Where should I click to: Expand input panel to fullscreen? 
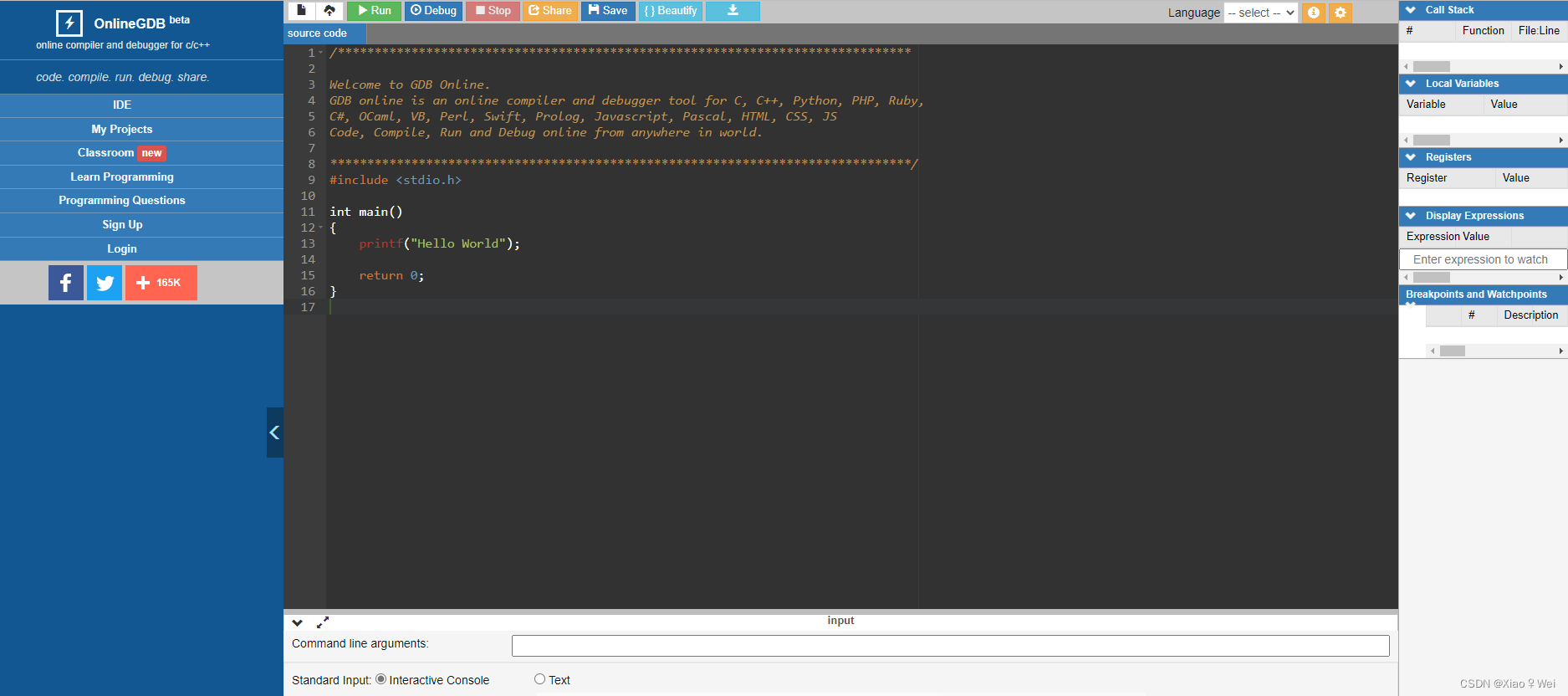pyautogui.click(x=323, y=622)
